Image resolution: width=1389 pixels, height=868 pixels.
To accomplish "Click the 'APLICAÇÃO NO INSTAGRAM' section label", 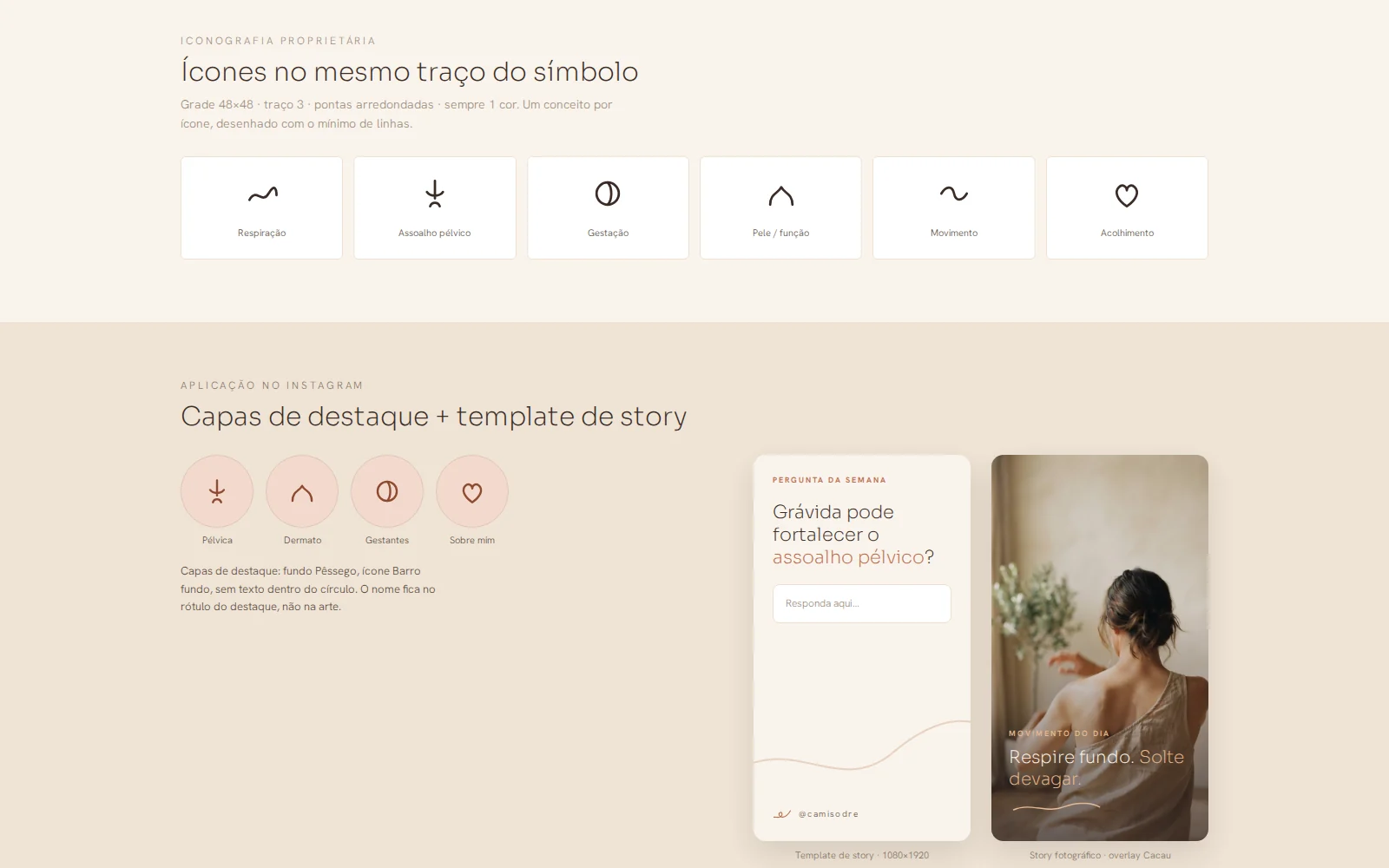I will coord(272,385).
